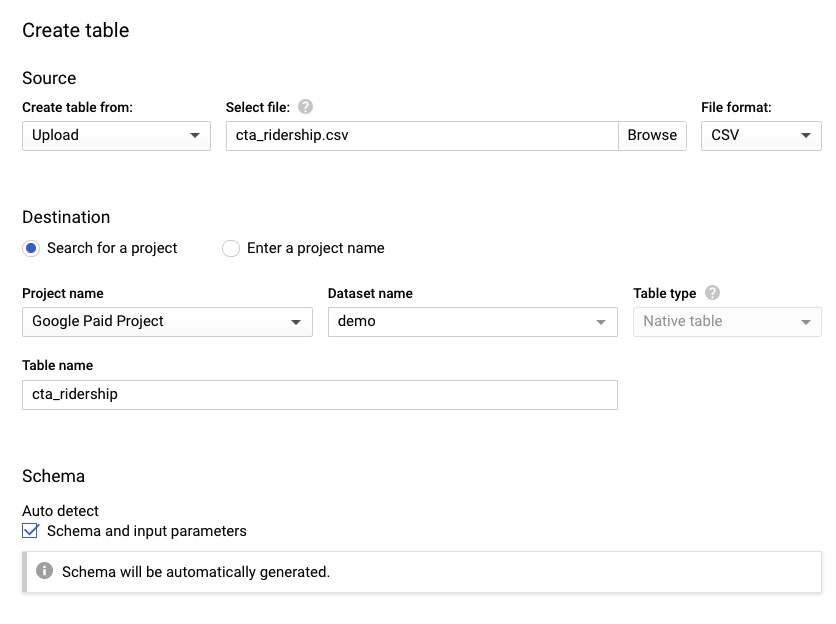Select the 'Search for a project' radio button
836x624 pixels.
click(x=31, y=248)
